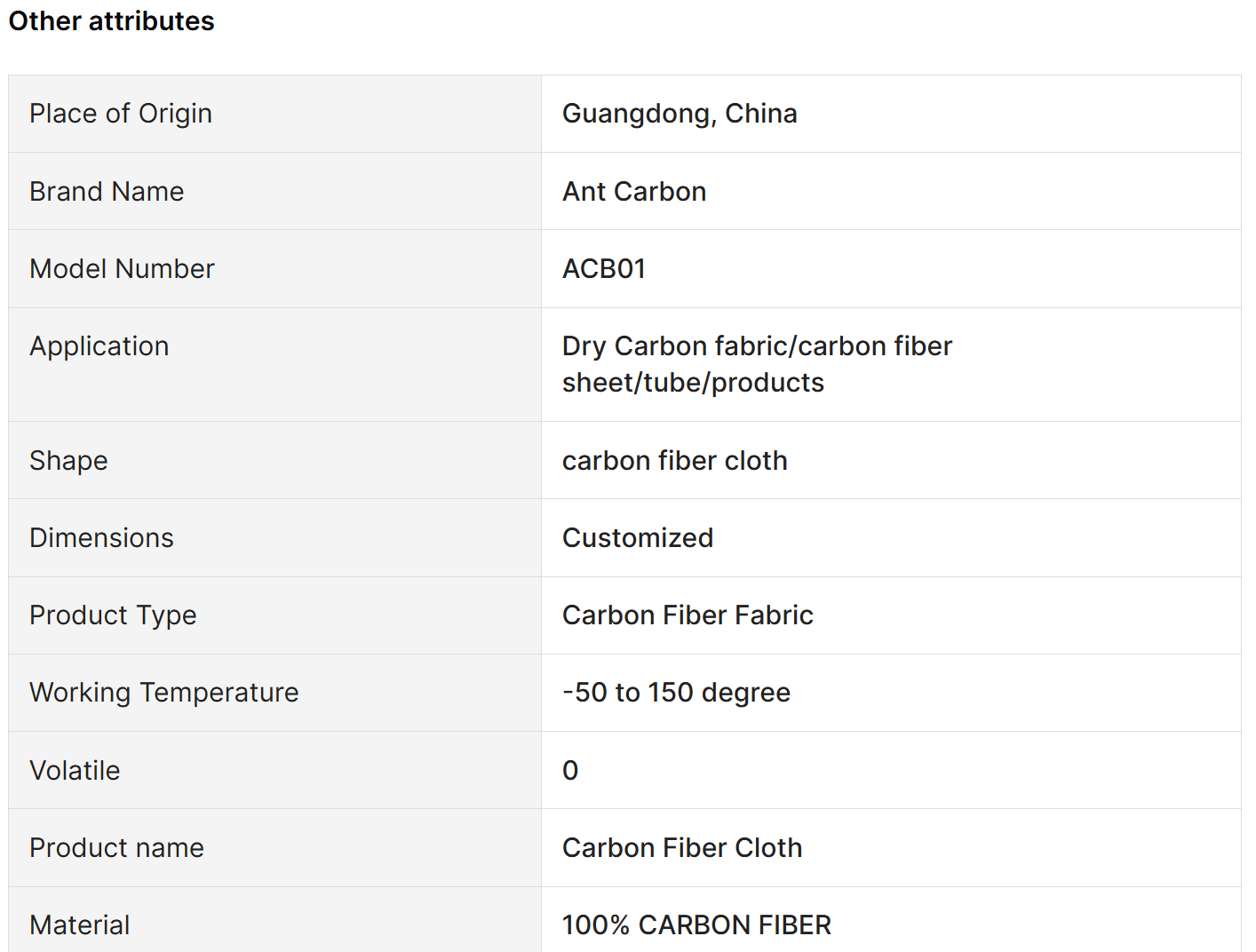Select the 'ACB01' model number value
The image size is (1256, 952).
click(604, 269)
